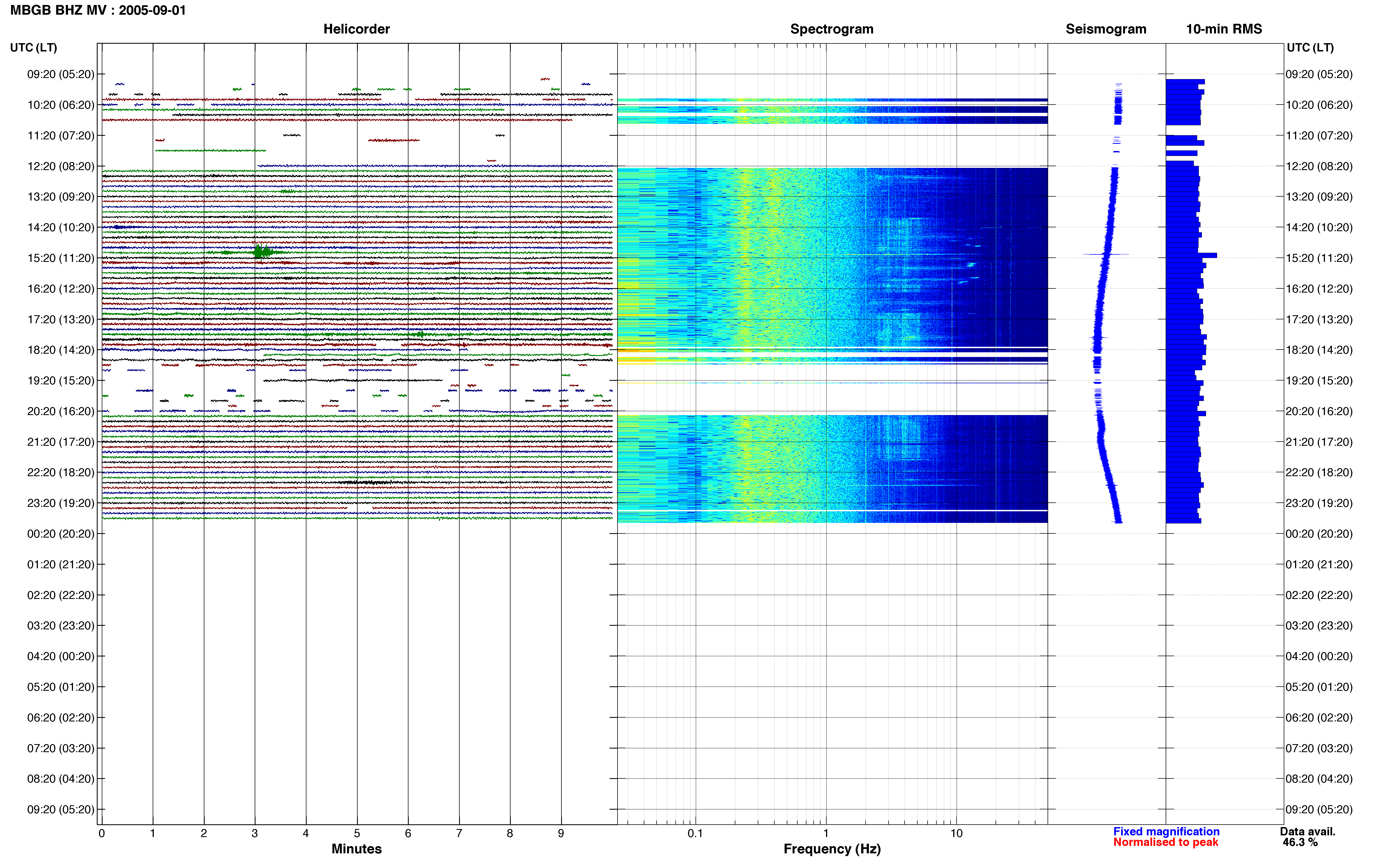Viewport: 1388px width, 868px height.
Task: Select left time label 16:20 (12:20)
Action: (61, 288)
